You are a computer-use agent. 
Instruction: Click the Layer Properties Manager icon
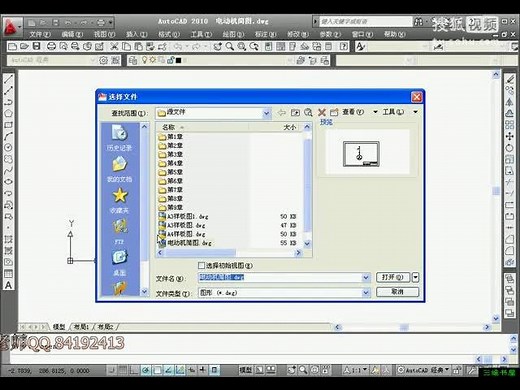pyautogui.click(x=133, y=60)
